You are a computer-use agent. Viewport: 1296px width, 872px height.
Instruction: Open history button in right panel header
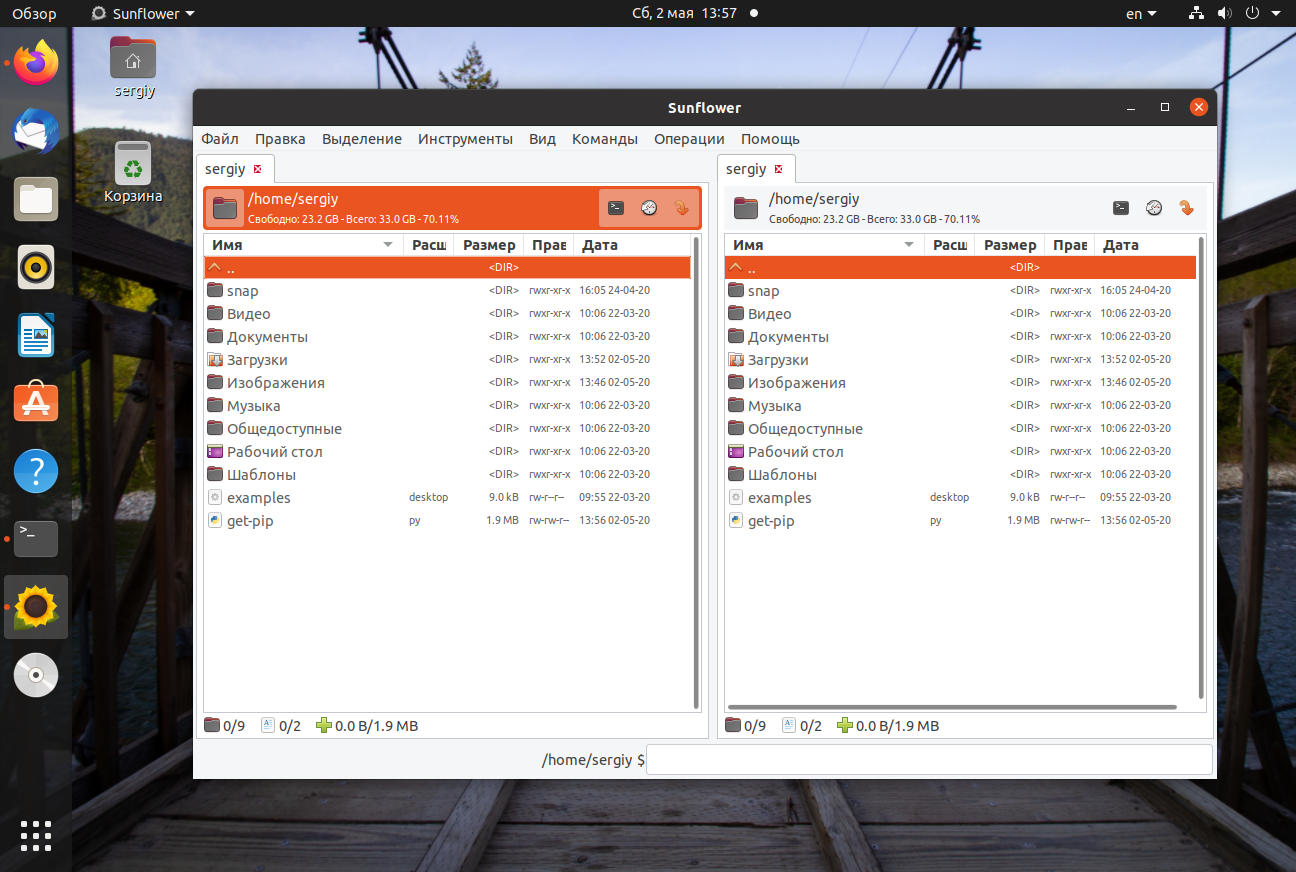coord(1154,208)
